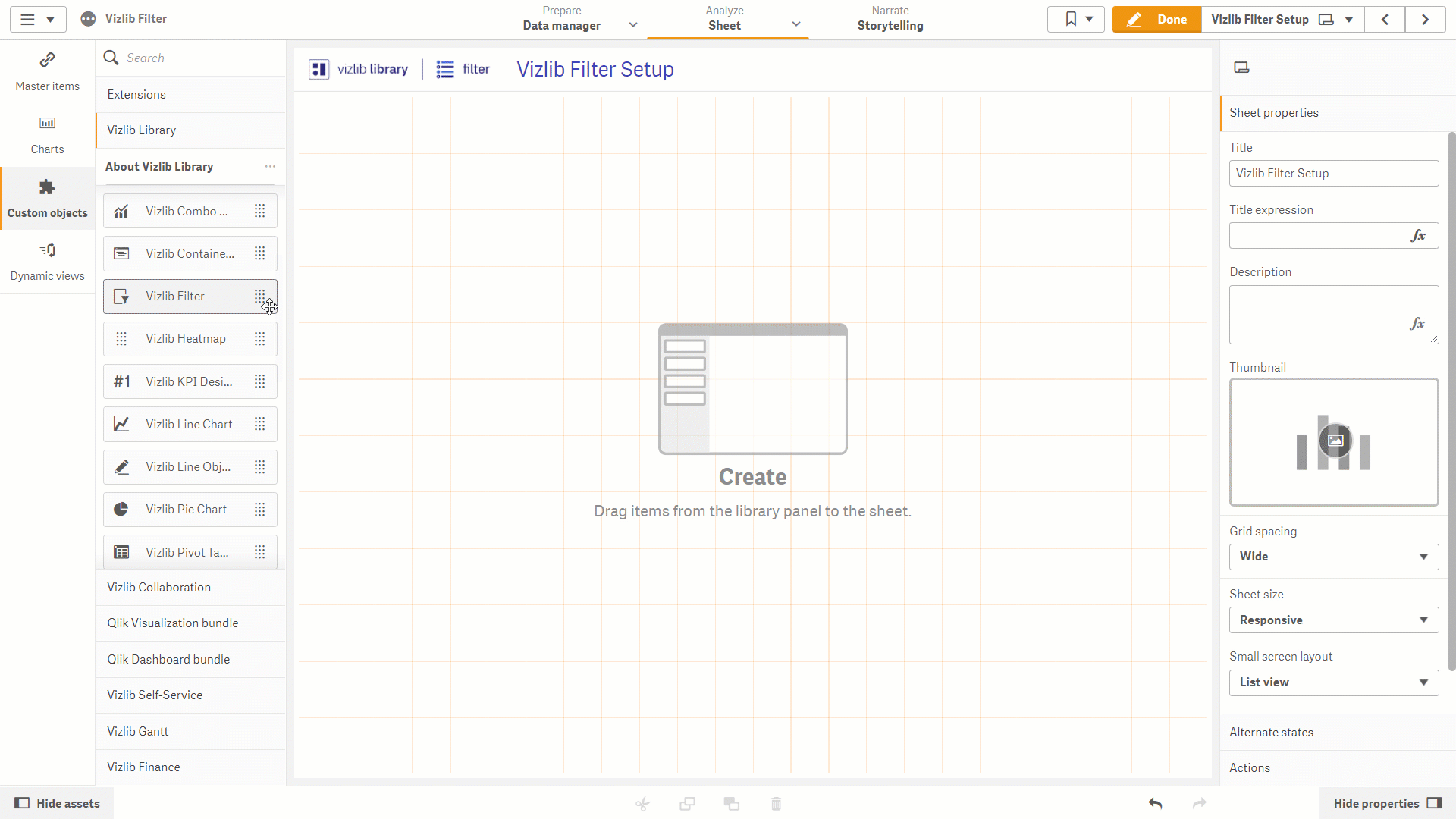The height and width of the screenshot is (819, 1456).
Task: Toggle Hide properties panel
Action: tap(1388, 803)
